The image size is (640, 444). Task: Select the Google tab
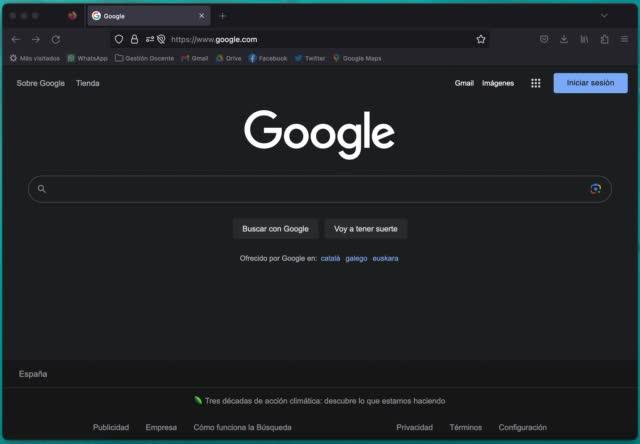[149, 16]
